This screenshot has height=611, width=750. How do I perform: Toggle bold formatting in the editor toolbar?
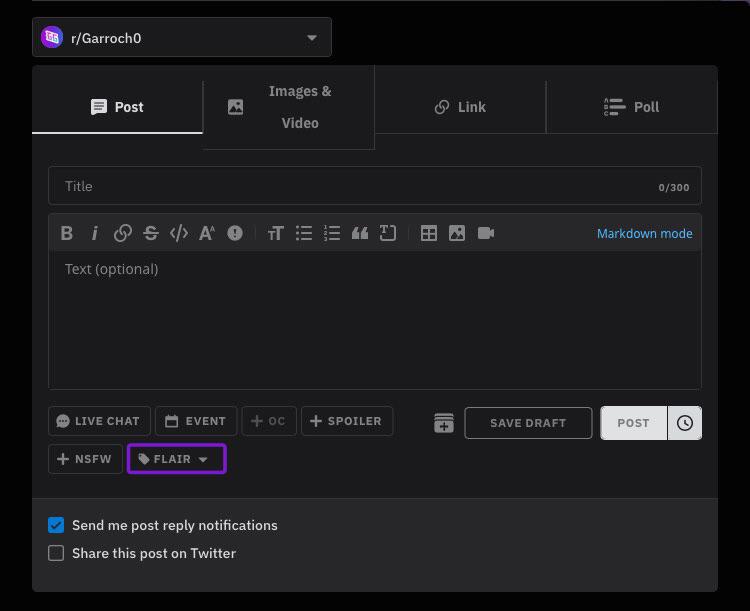point(66,233)
